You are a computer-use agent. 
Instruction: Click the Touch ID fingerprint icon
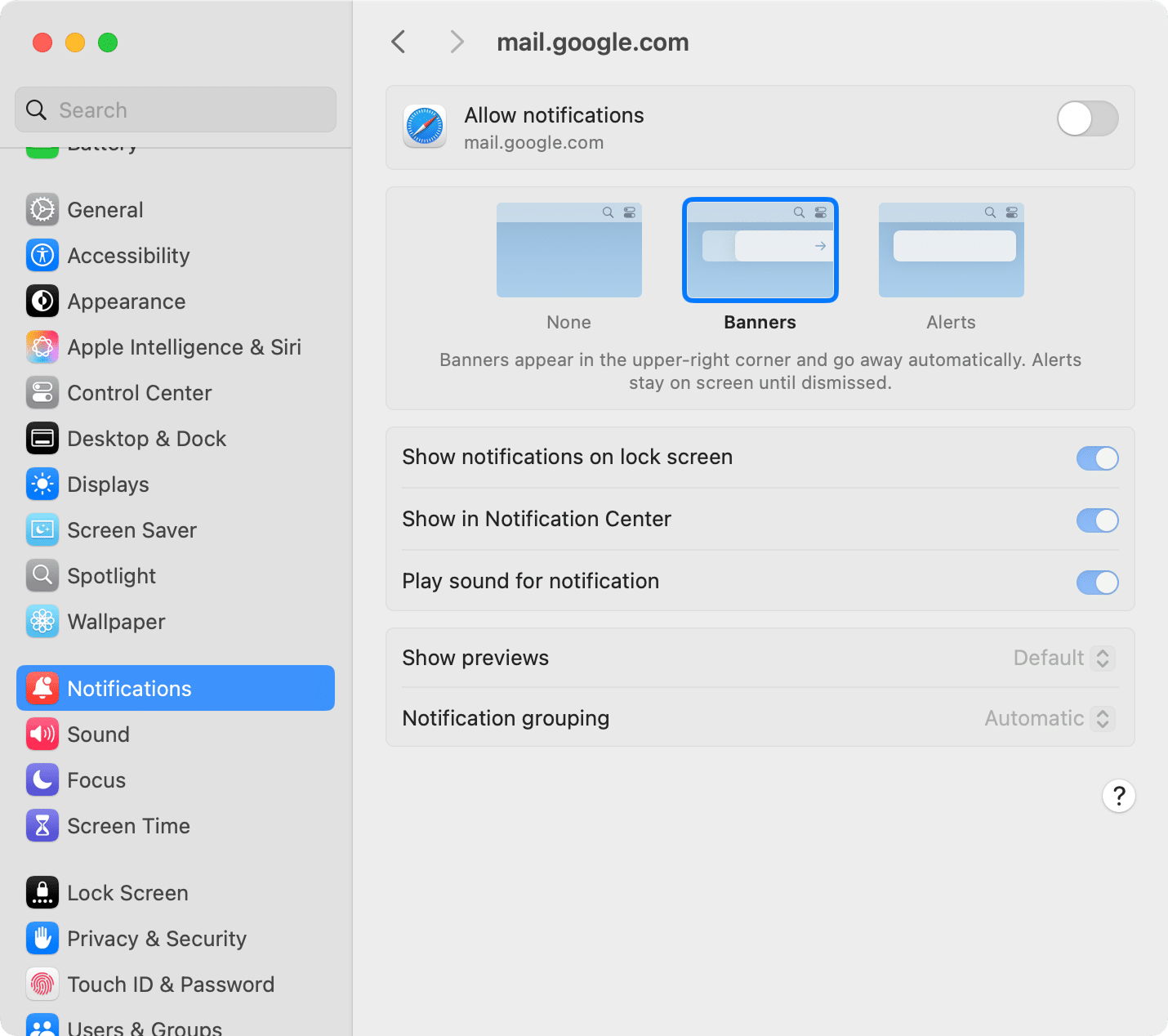(x=42, y=985)
